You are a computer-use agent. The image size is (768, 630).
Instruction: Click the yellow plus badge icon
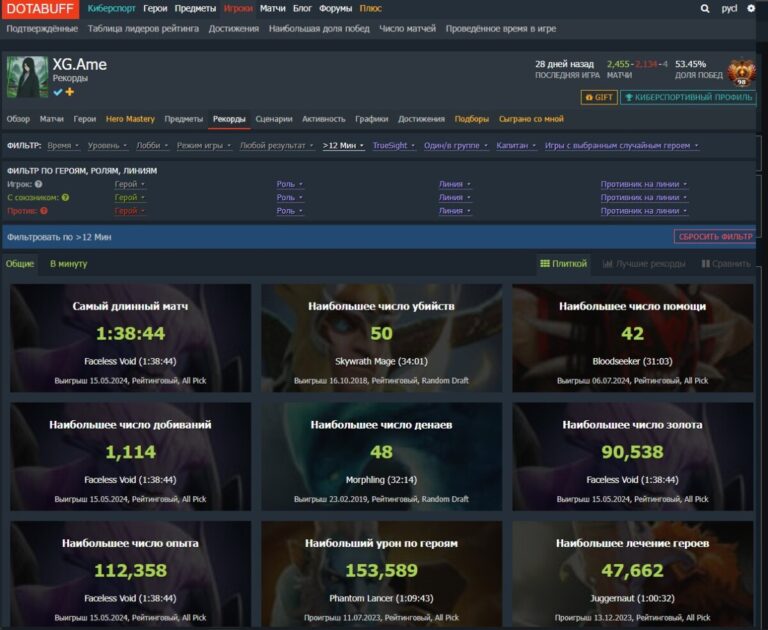(x=70, y=92)
